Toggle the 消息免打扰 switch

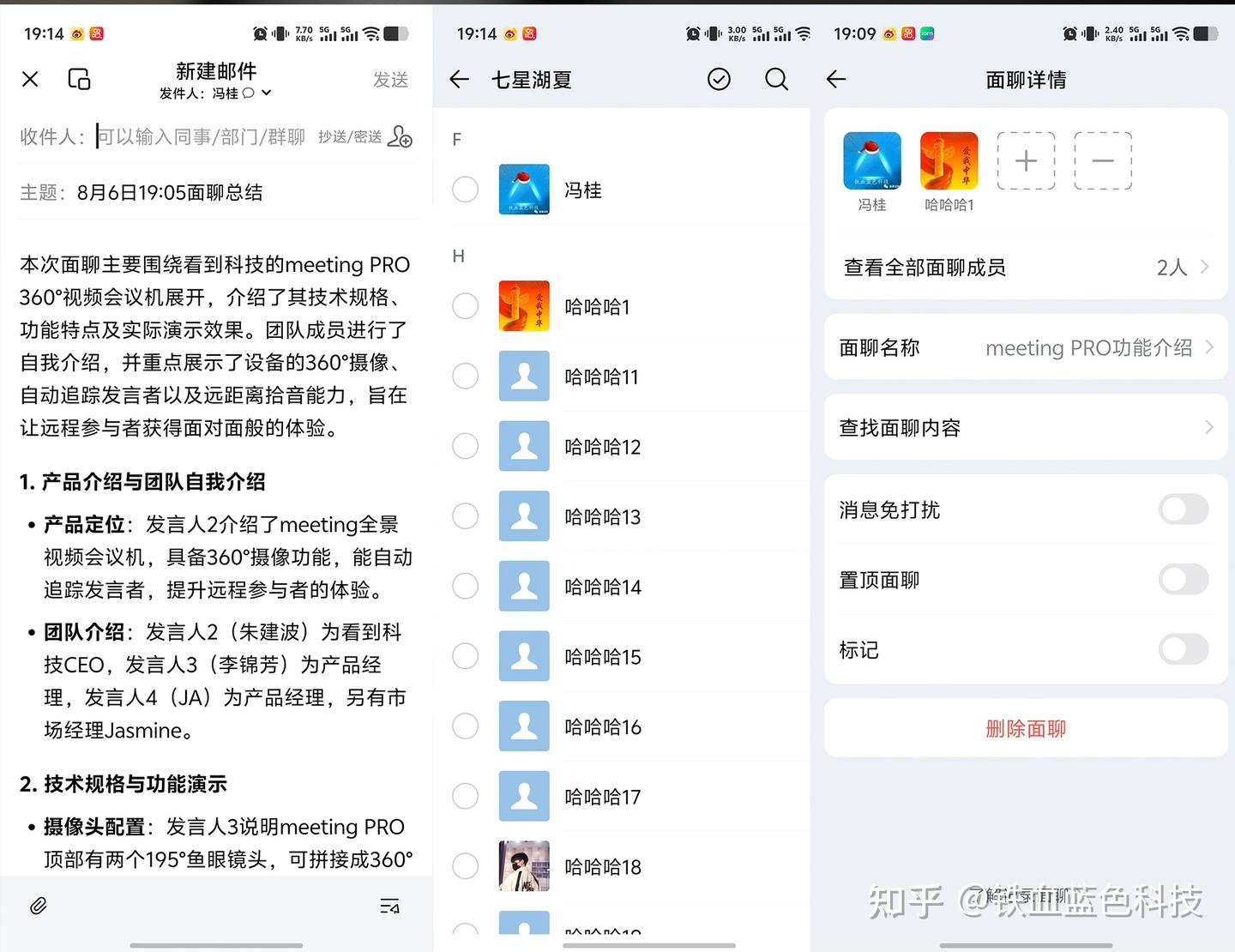coord(1184,509)
